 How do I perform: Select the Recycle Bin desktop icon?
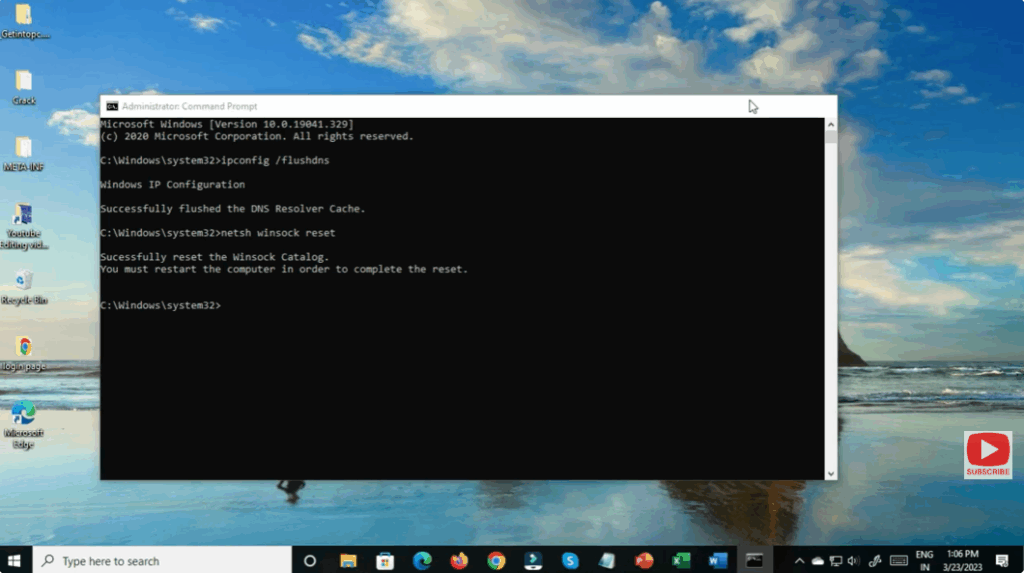[24, 287]
